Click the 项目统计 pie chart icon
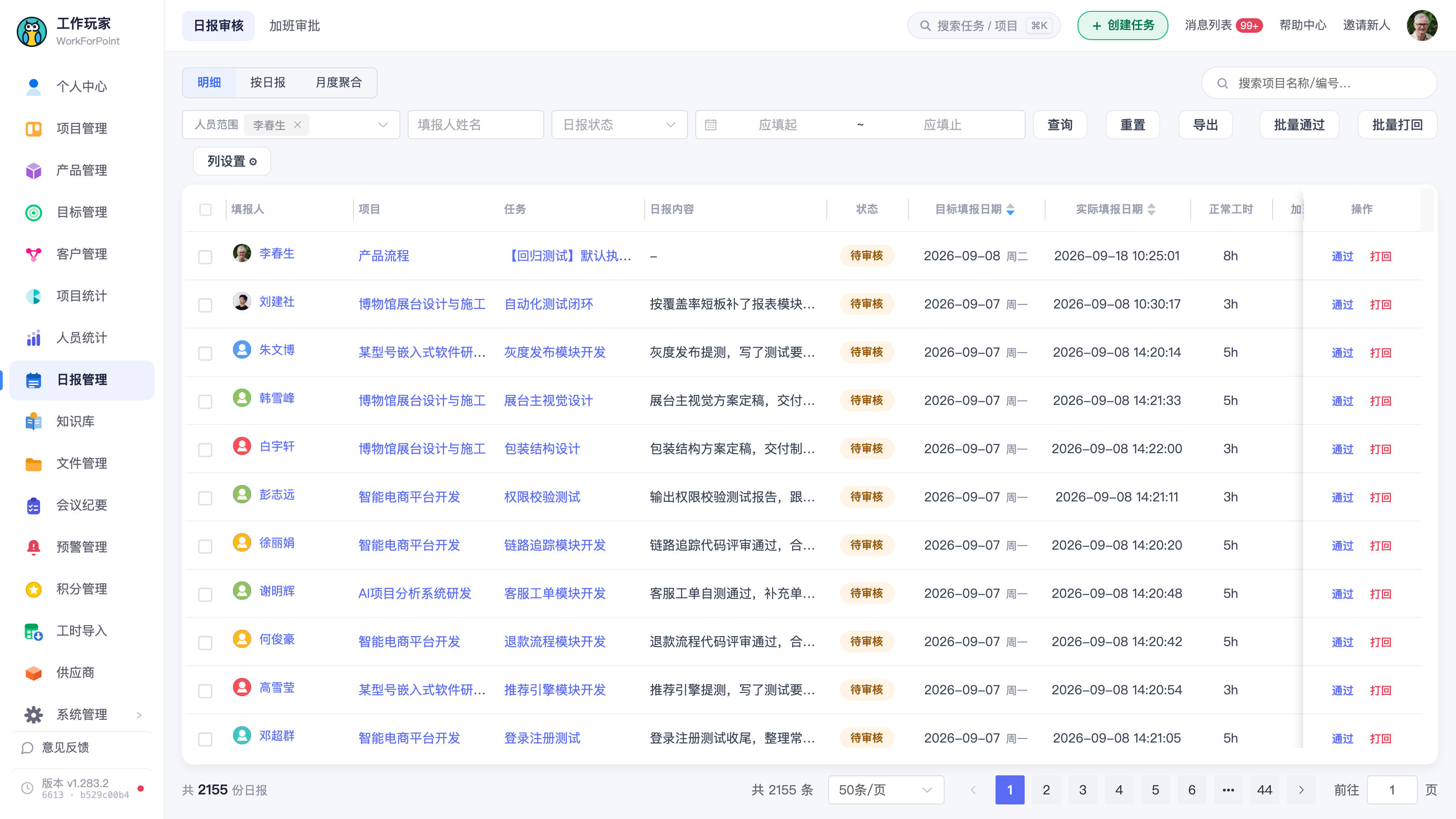The image size is (1456, 819). click(33, 296)
